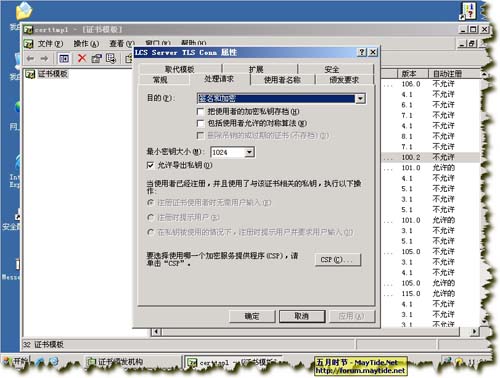Click the 证书颁发机构 taskbar button

[x=115, y=362]
